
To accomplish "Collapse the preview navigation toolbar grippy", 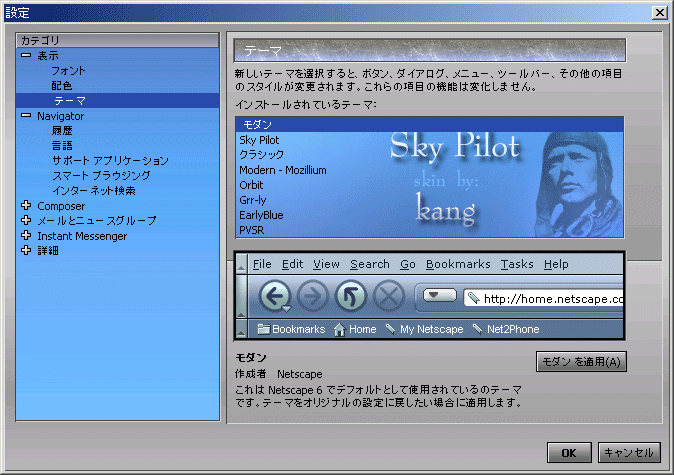I will point(242,297).
